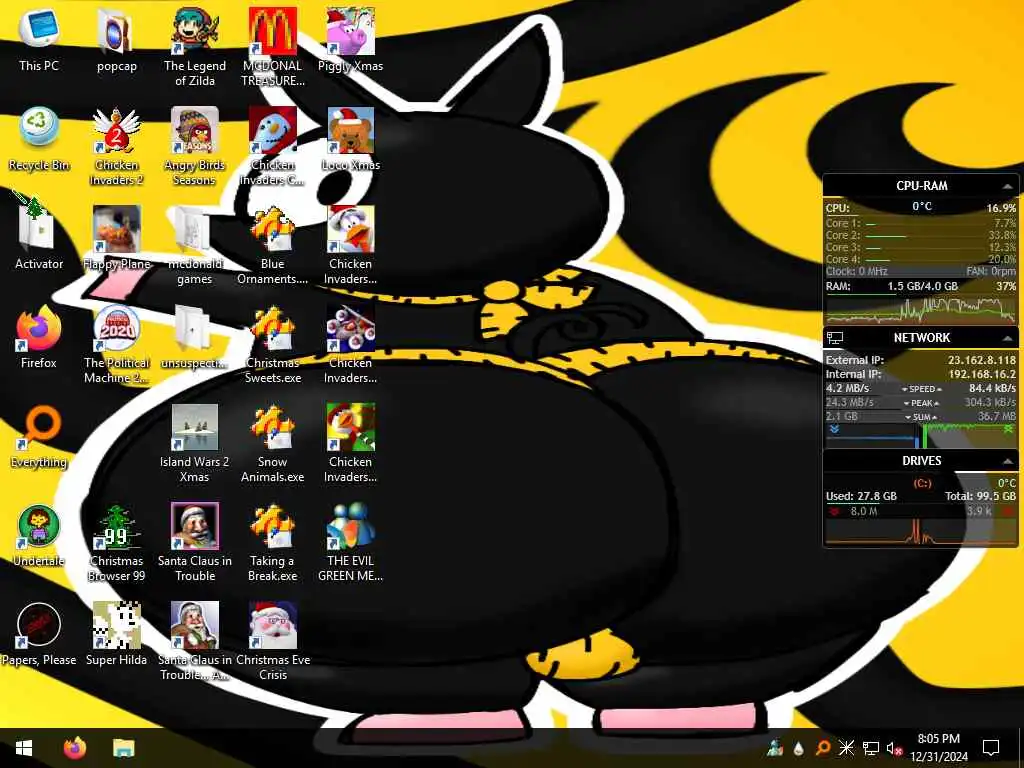Select the Papers, Please shortcut
The image size is (1024, 768).
39,635
